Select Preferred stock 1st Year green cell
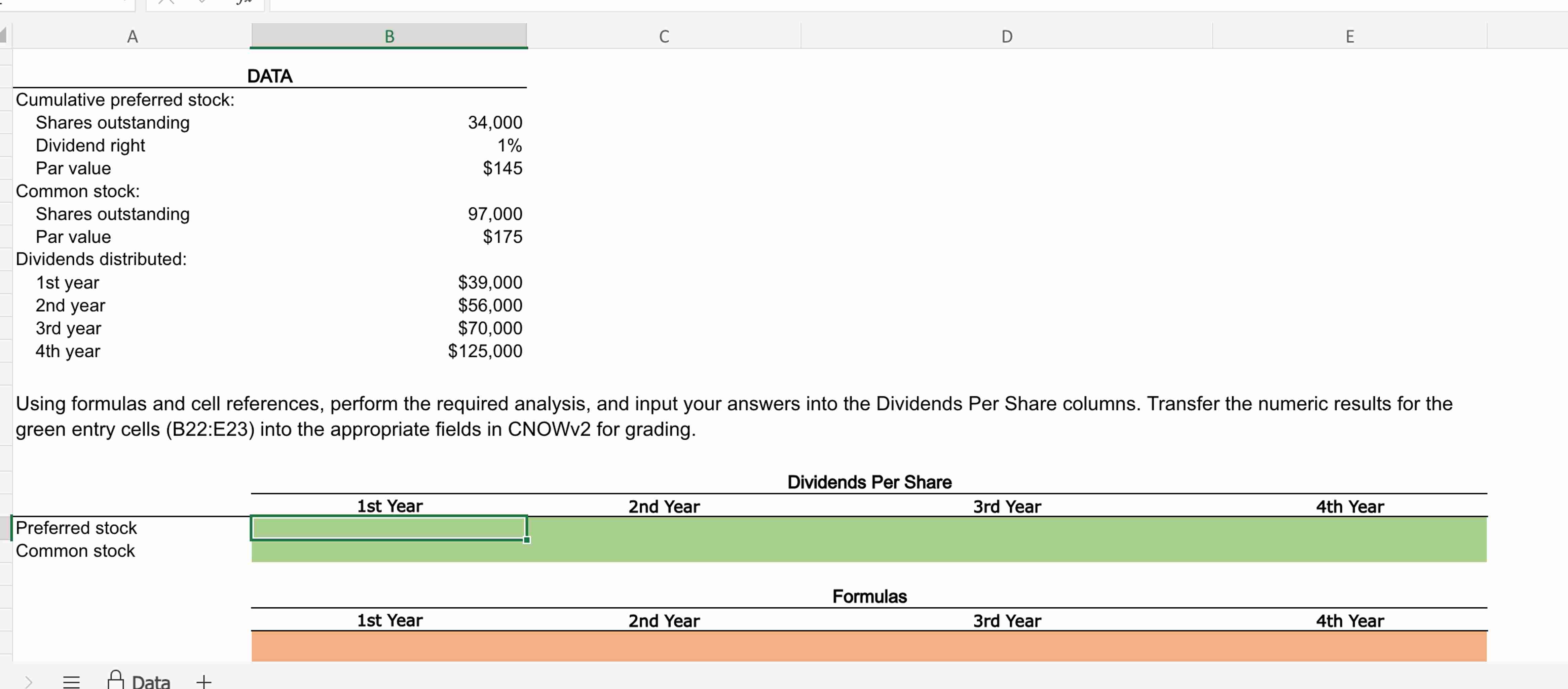This screenshot has width=1568, height=689. pos(389,528)
